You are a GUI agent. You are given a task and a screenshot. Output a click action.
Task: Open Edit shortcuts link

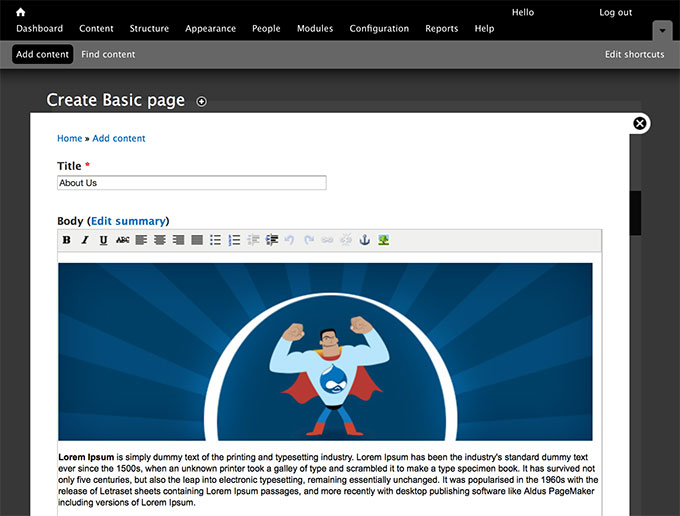pyautogui.click(x=634, y=54)
